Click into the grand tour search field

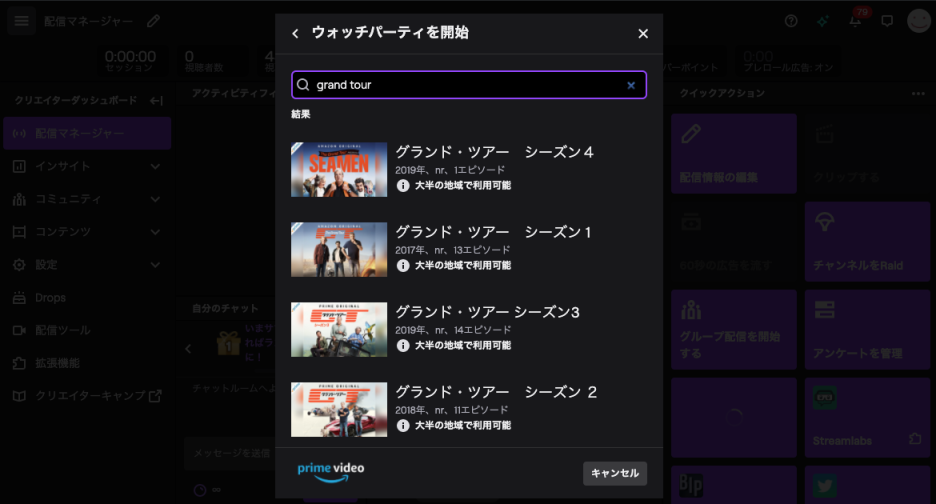(x=469, y=85)
